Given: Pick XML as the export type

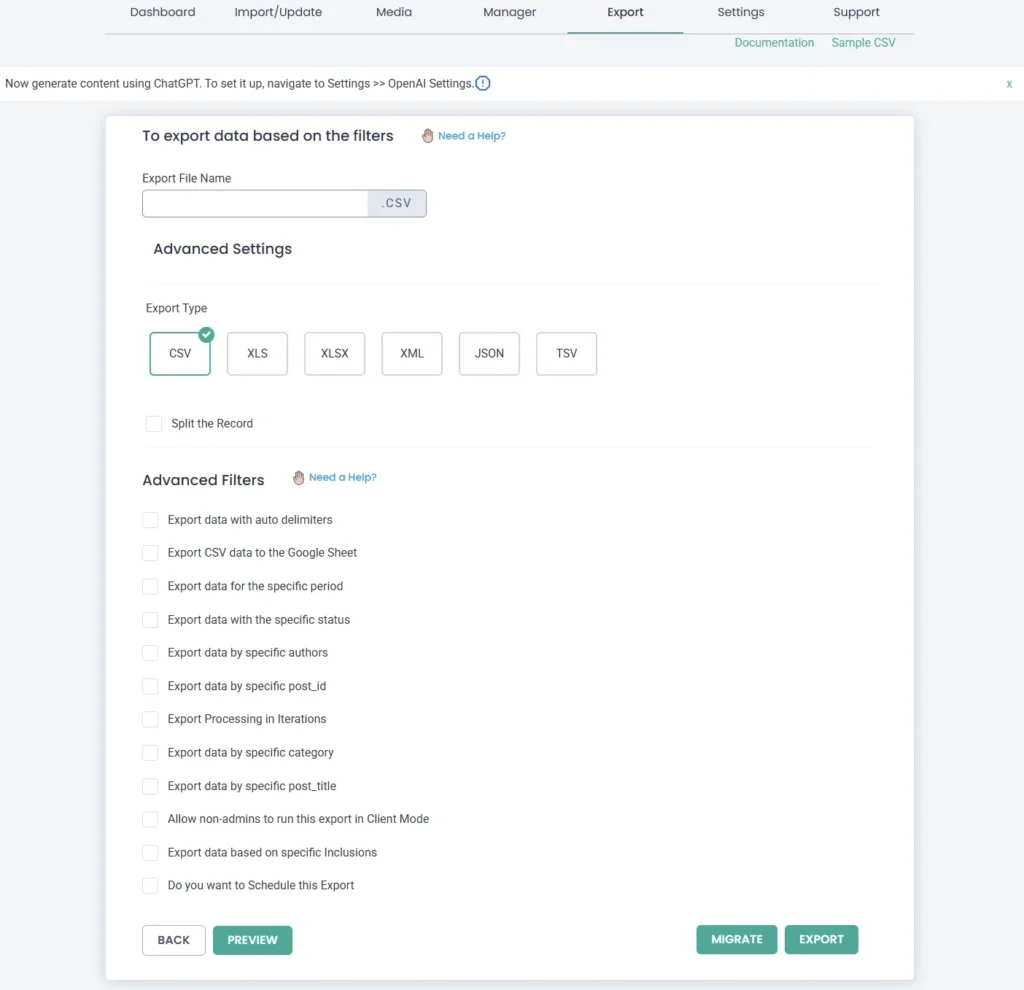Looking at the screenshot, I should click(412, 354).
